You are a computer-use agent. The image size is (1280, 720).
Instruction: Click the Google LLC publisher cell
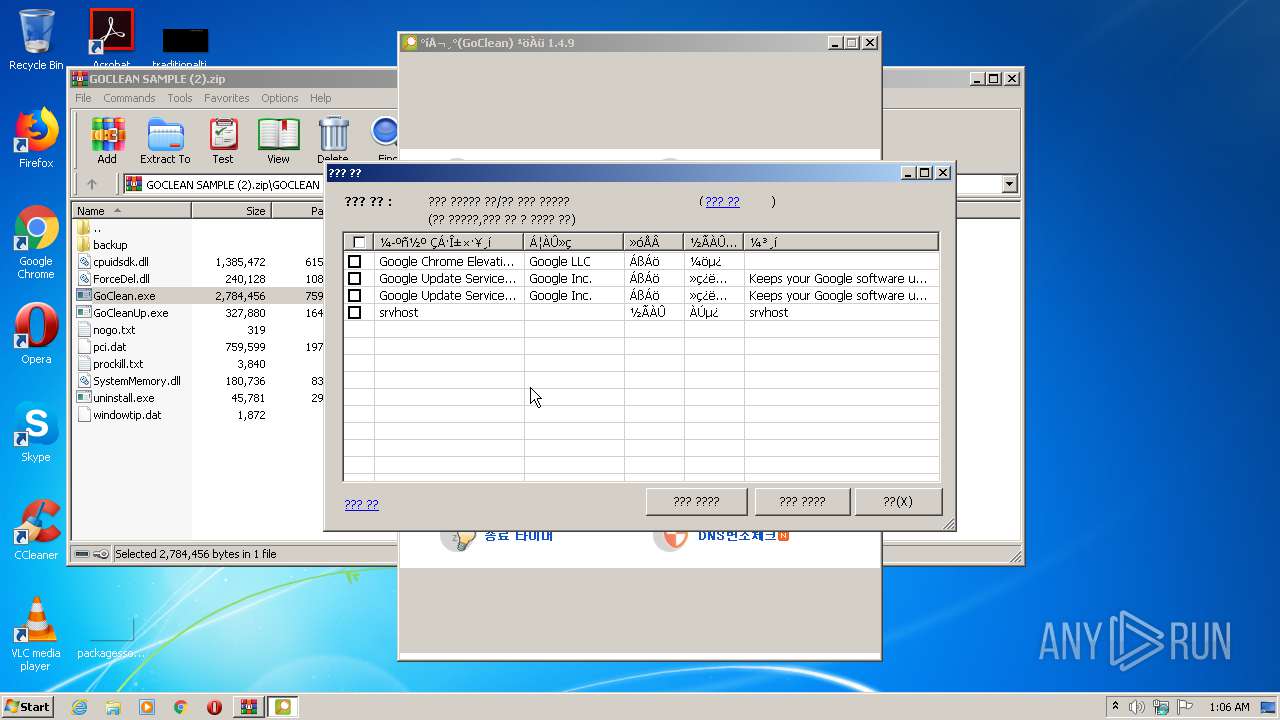pos(560,262)
